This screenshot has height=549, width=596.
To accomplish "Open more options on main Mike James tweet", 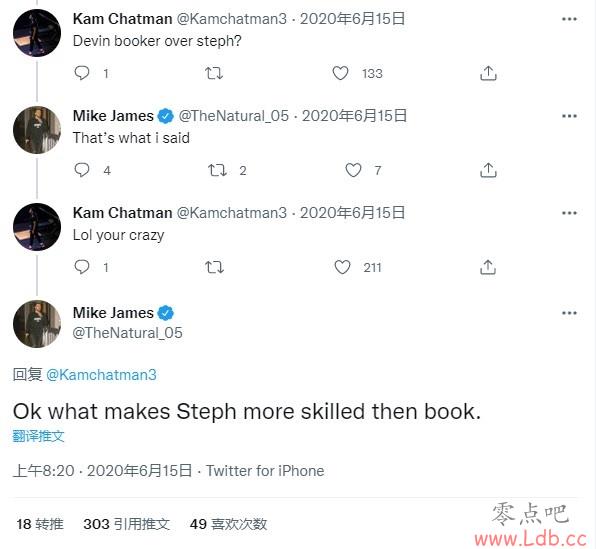I will click(569, 313).
